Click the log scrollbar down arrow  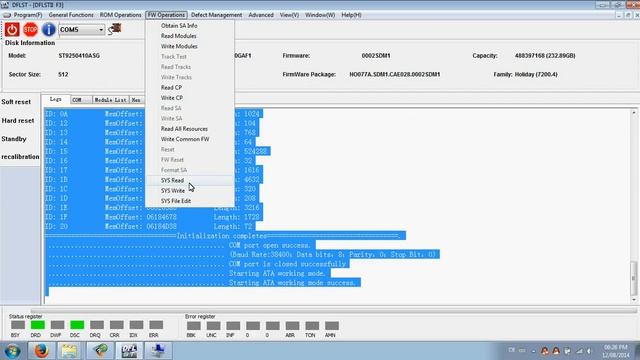(x=634, y=300)
